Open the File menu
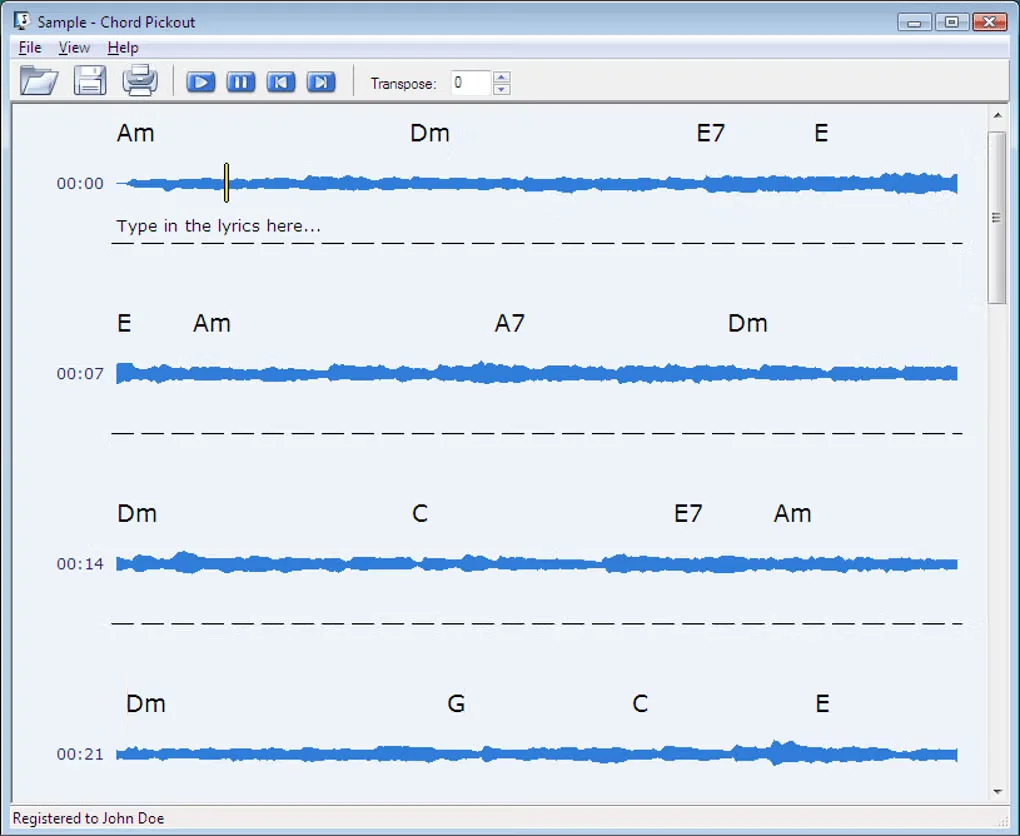This screenshot has height=836, width=1020. click(x=30, y=47)
